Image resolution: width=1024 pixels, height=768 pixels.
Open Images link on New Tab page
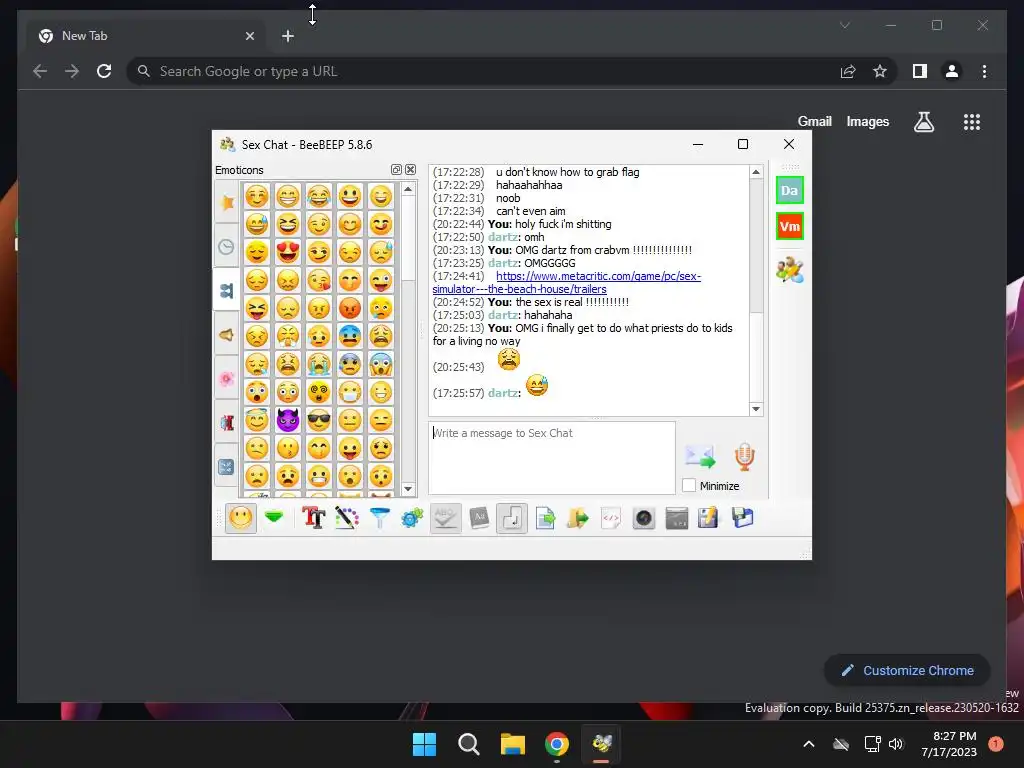(867, 121)
